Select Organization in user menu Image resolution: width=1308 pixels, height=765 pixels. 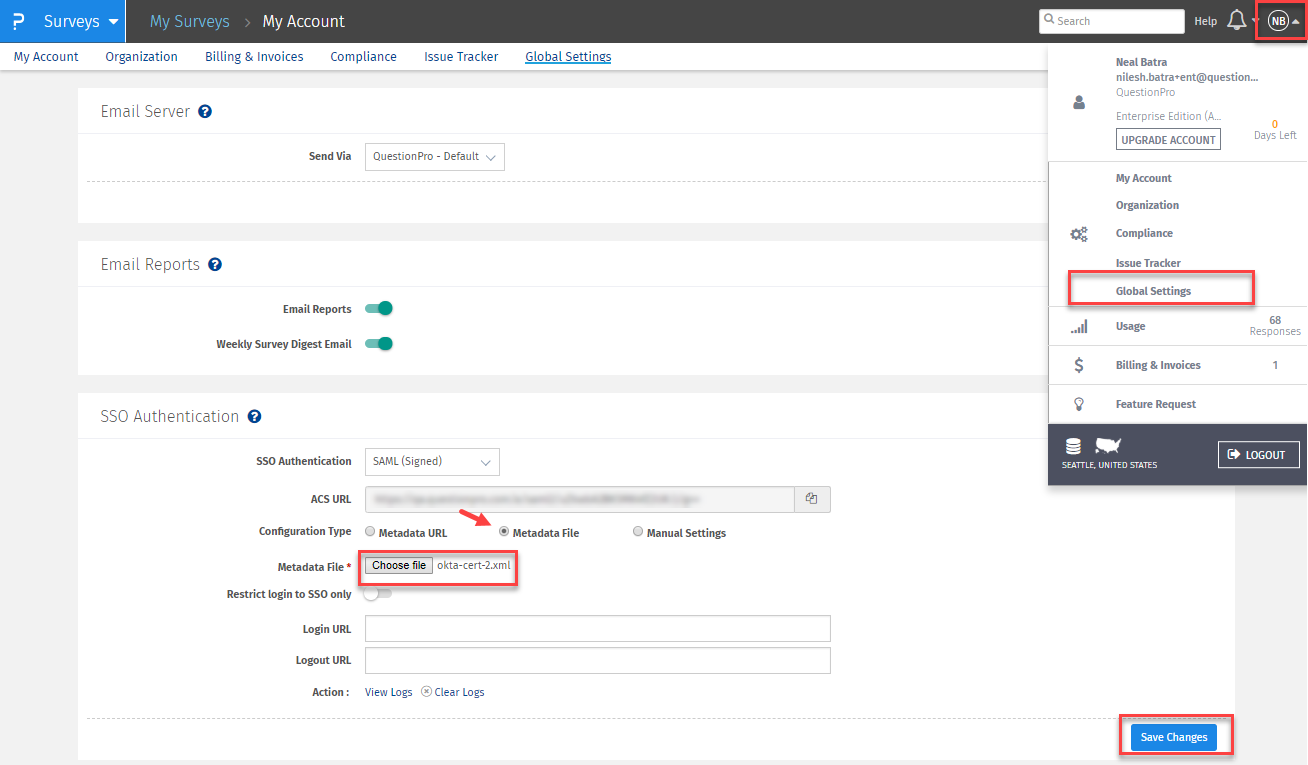point(1148,205)
